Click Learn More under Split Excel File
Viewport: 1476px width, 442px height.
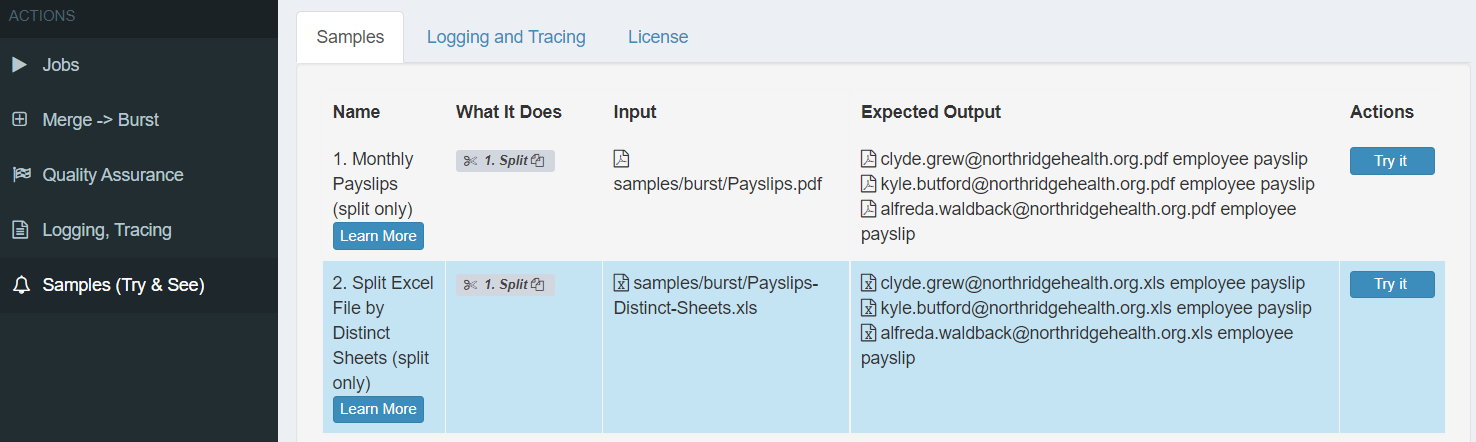[x=378, y=409]
